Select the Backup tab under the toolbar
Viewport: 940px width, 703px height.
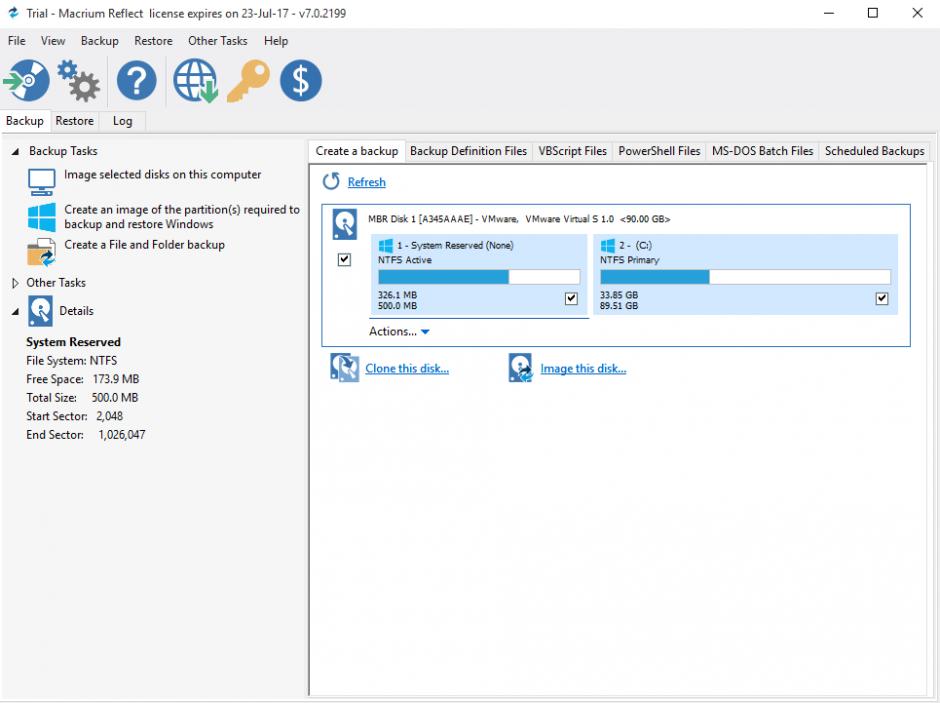25,121
